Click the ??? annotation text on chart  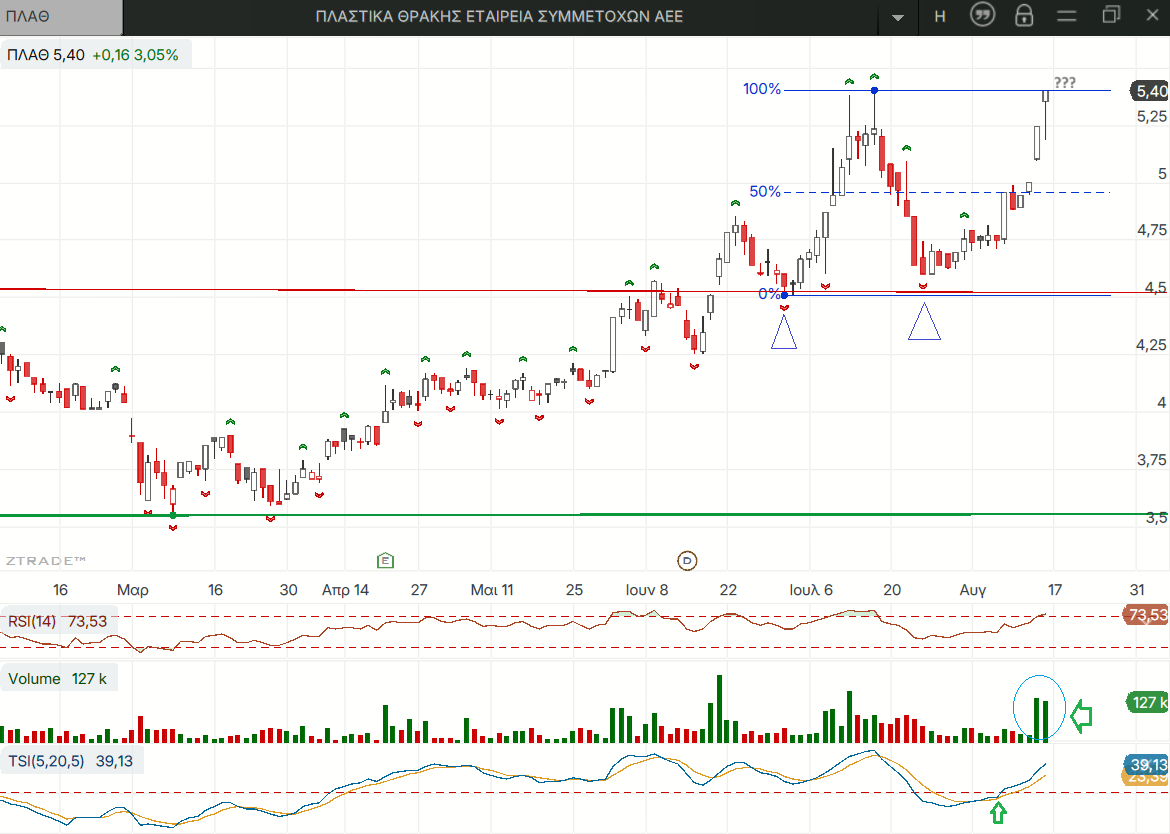tap(1065, 82)
